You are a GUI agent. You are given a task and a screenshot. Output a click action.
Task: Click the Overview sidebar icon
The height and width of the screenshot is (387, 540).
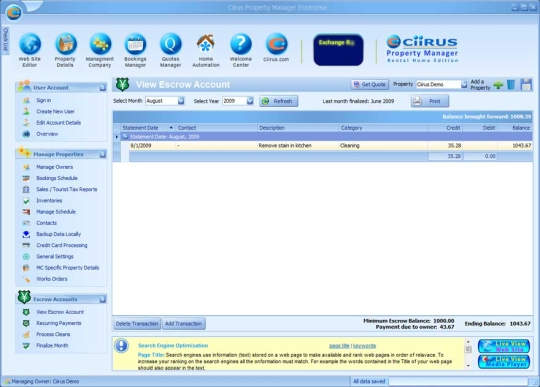26,134
